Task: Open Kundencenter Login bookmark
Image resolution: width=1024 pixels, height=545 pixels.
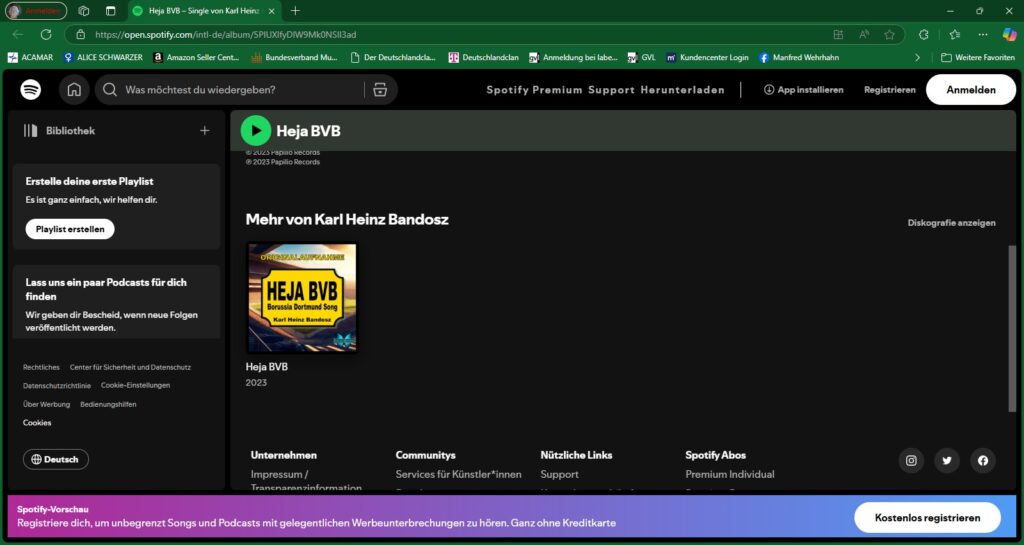Action: (707, 57)
